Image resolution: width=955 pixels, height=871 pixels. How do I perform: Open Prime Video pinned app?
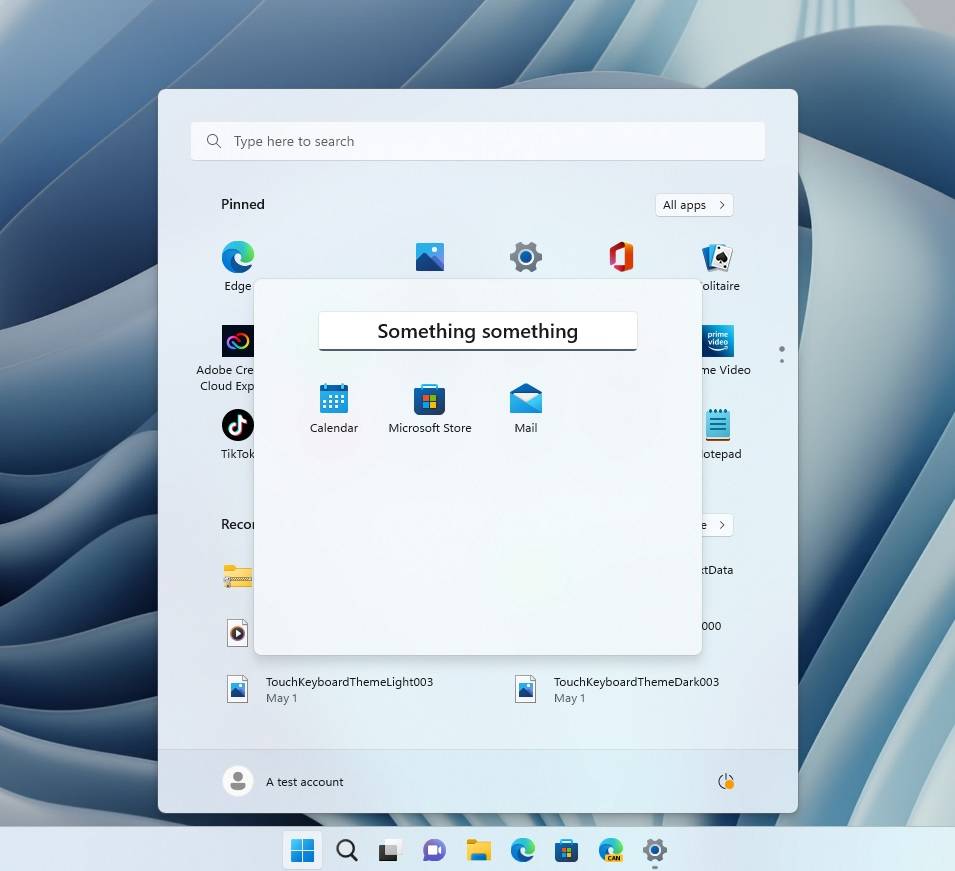(x=717, y=340)
